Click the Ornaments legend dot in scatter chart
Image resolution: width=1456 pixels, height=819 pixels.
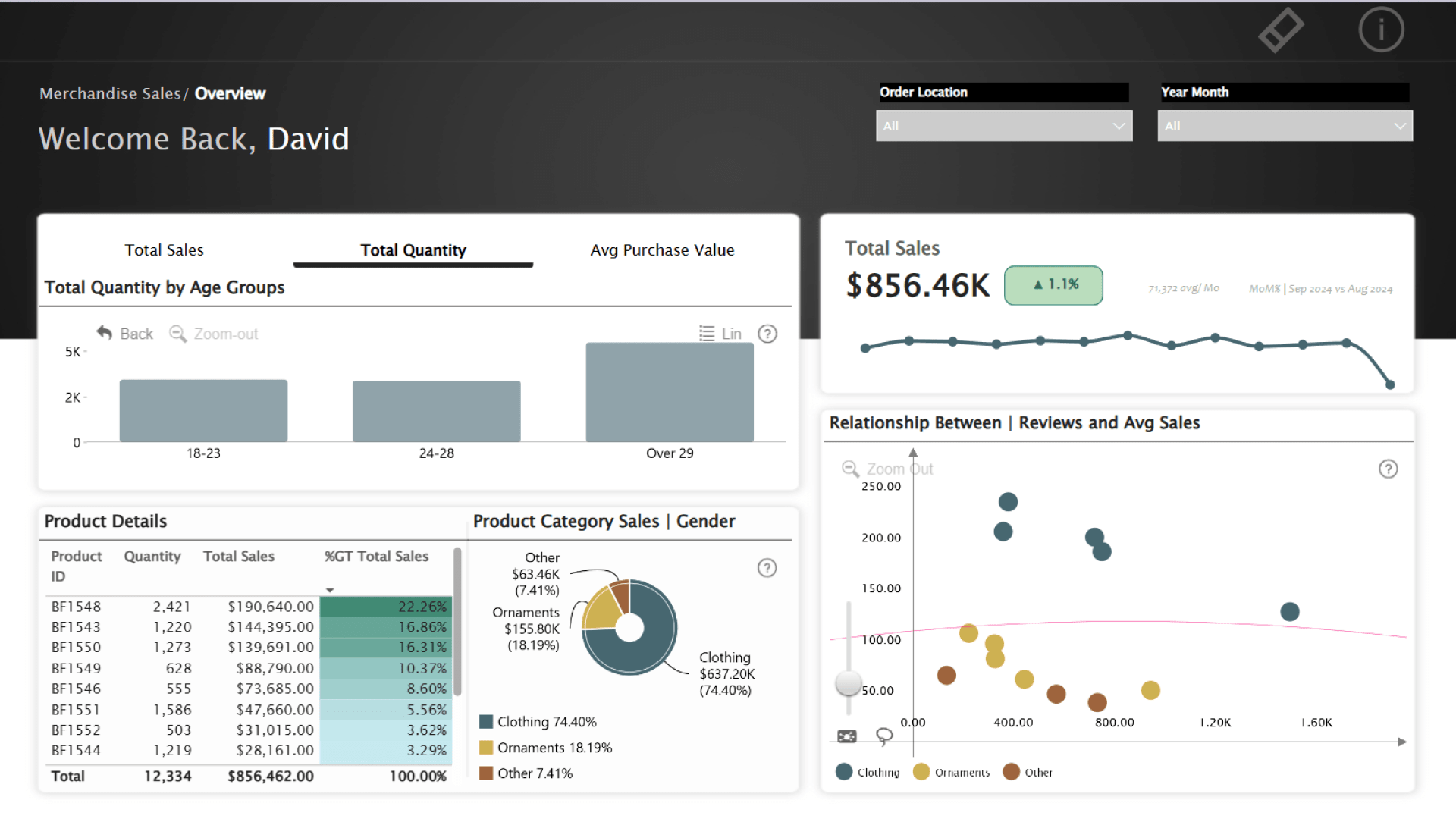[921, 772]
